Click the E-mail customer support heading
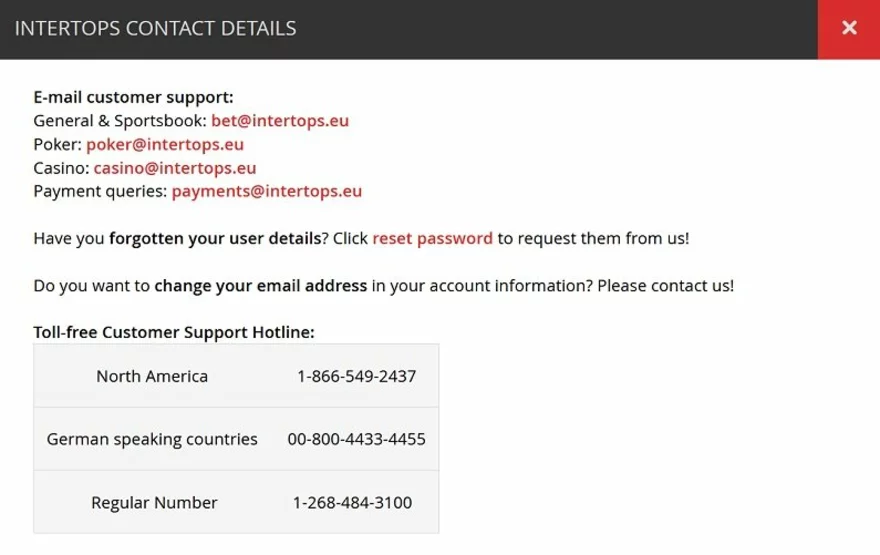 [133, 97]
